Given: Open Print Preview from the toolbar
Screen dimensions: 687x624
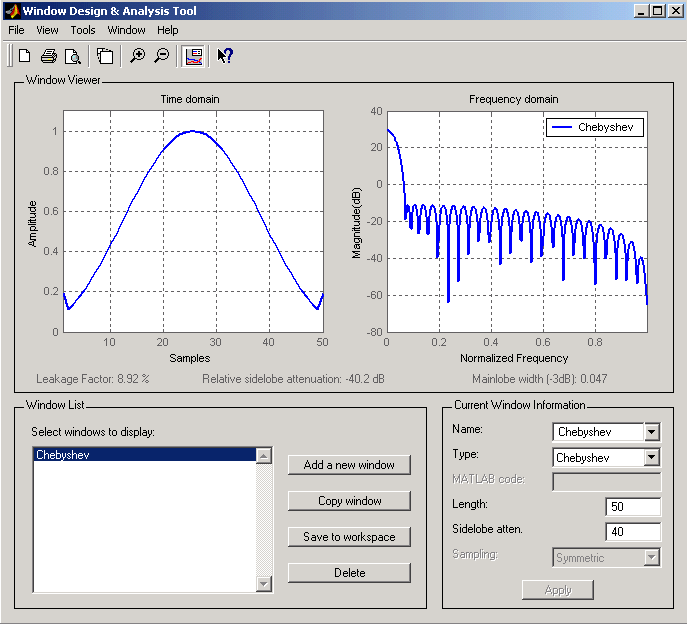Looking at the screenshot, I should click(72, 56).
